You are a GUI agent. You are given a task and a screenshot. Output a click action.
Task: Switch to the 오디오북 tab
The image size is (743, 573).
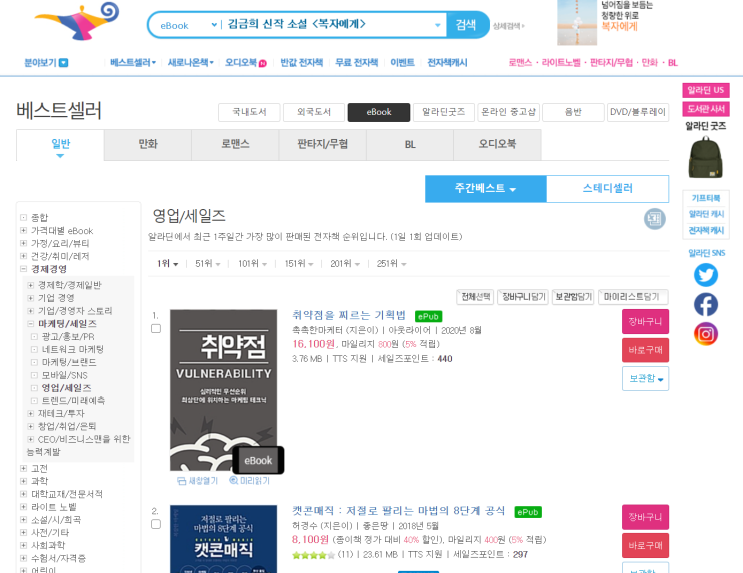click(497, 145)
